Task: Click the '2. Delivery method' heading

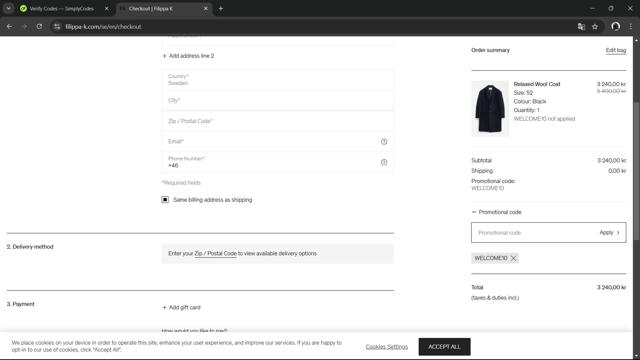Action: point(30,247)
